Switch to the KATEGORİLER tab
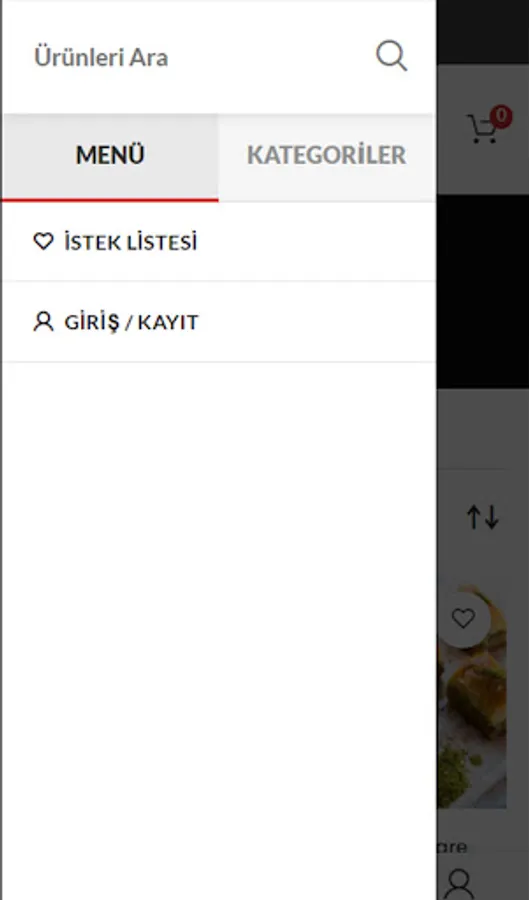This screenshot has width=529, height=900. [326, 156]
